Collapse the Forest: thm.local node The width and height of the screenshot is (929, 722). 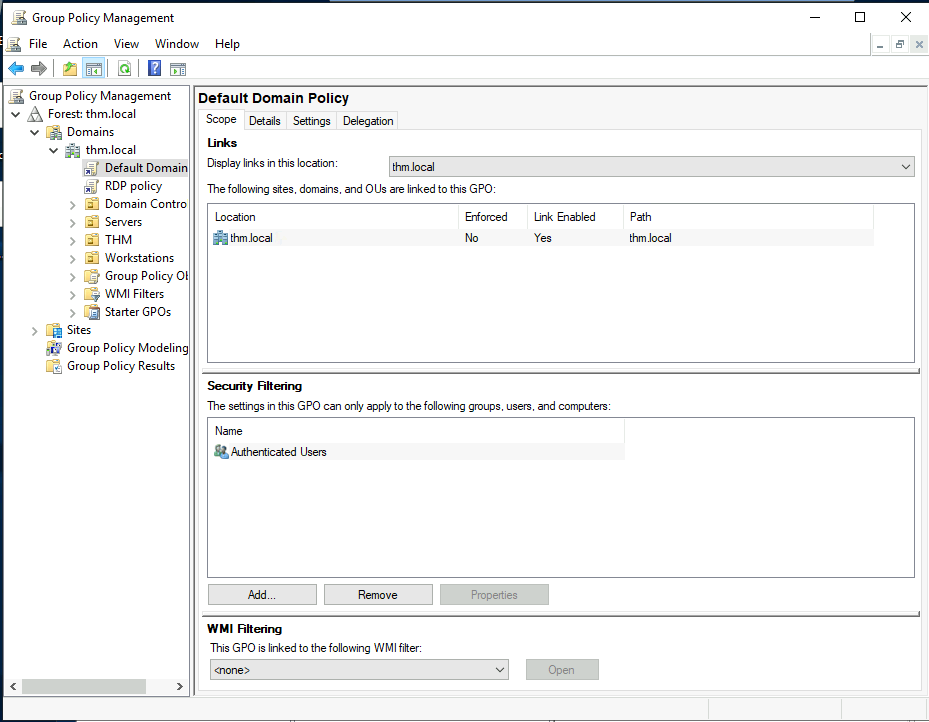16,114
